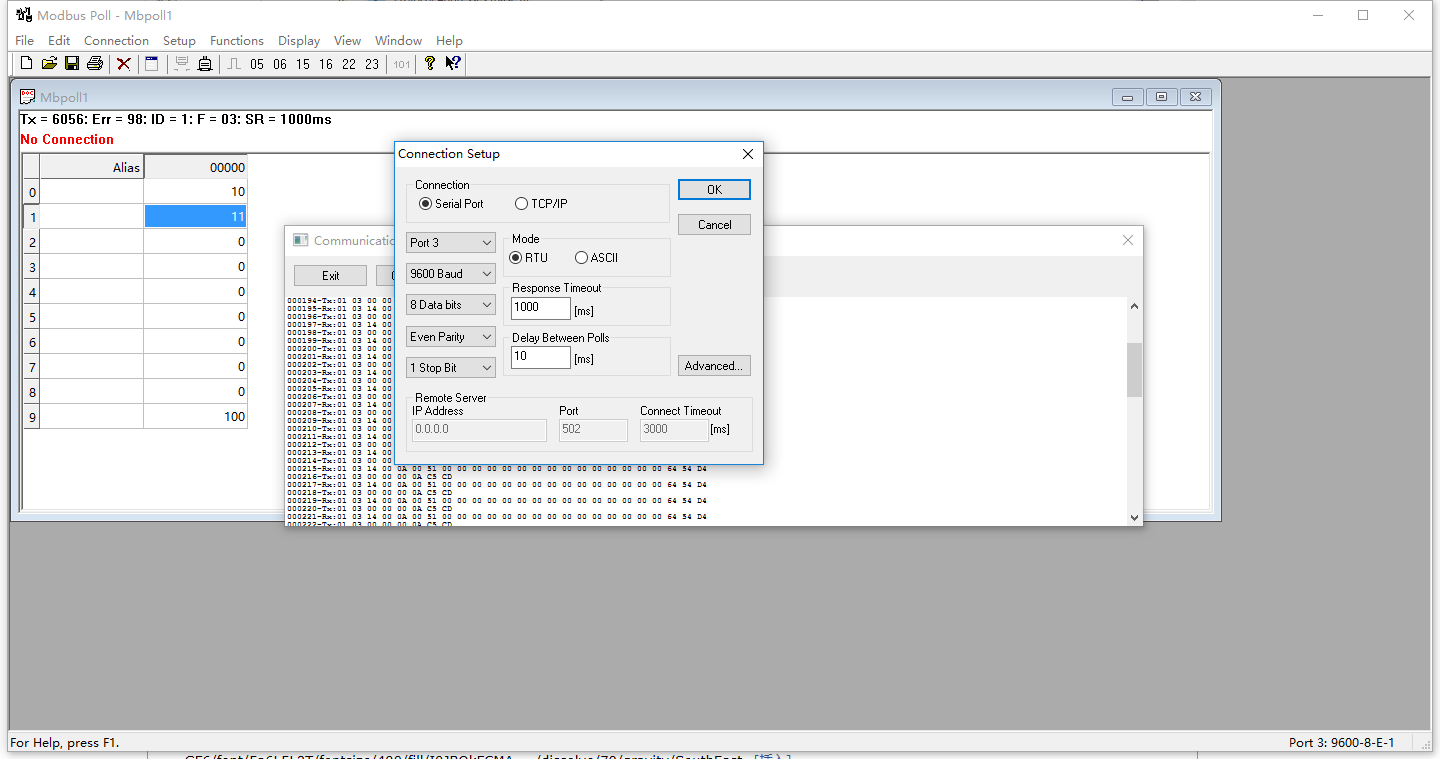Image resolution: width=1440 pixels, height=759 pixels.
Task: Close the Communication window with its X
Action: (1128, 240)
